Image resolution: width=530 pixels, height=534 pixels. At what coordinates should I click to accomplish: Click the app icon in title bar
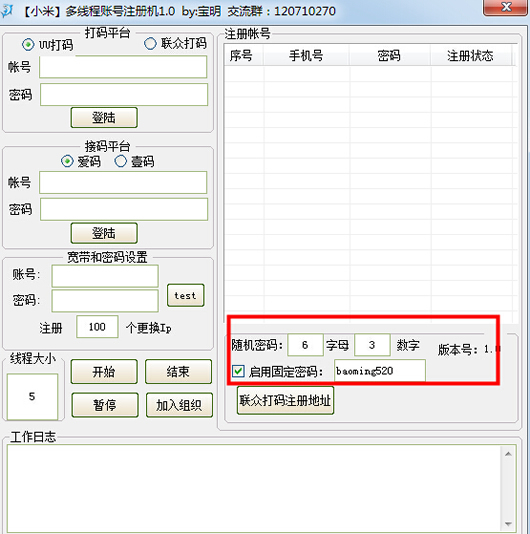(7, 11)
